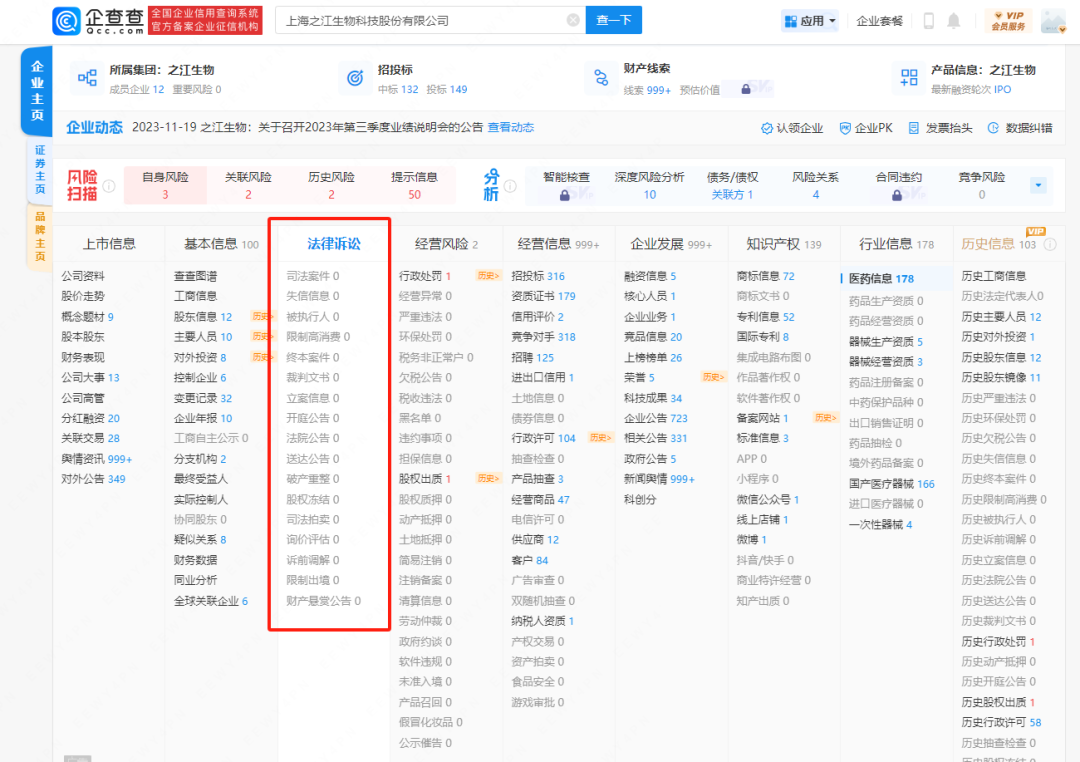This screenshot has width=1080, height=762.
Task: Click 最新融资轮次 IPO link
Action: 971,90
